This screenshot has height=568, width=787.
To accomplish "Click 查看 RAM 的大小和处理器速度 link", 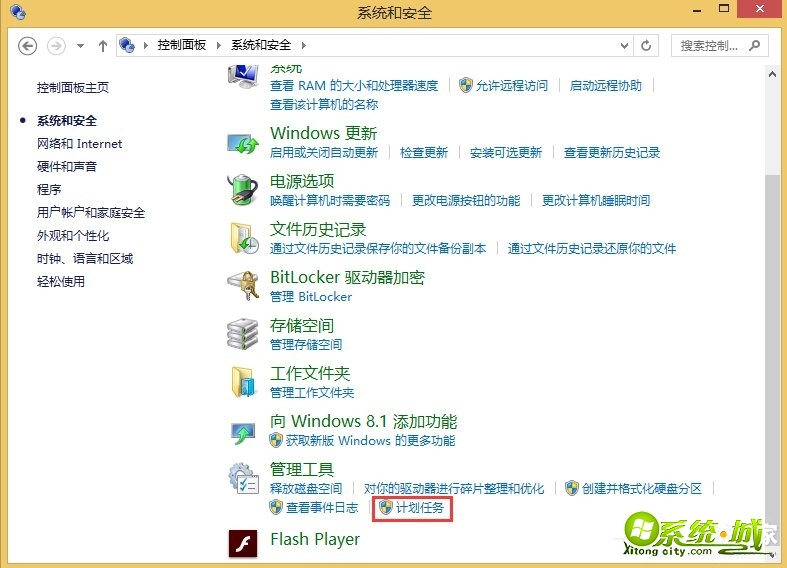I will click(354, 86).
